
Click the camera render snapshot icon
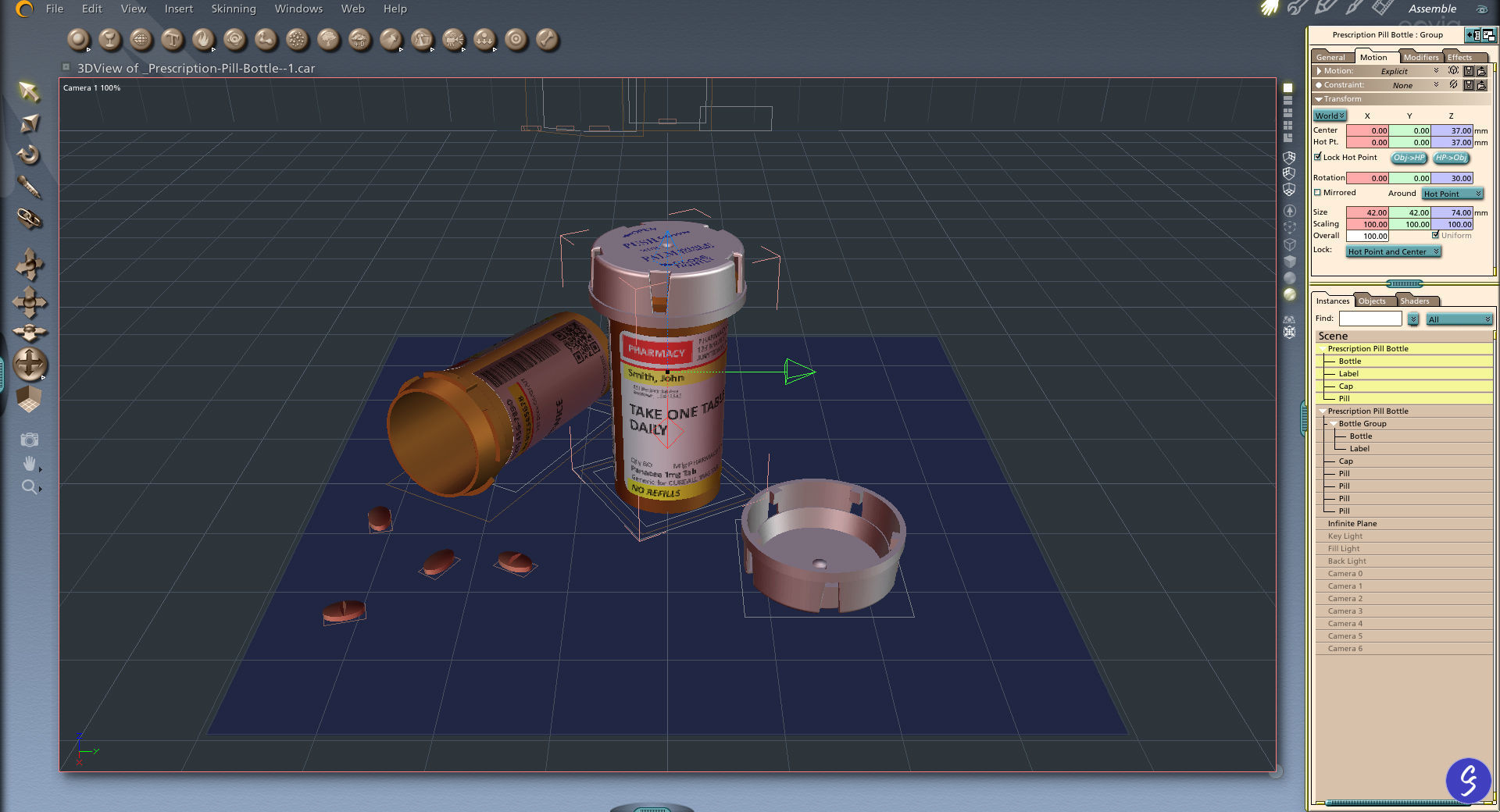click(30, 440)
